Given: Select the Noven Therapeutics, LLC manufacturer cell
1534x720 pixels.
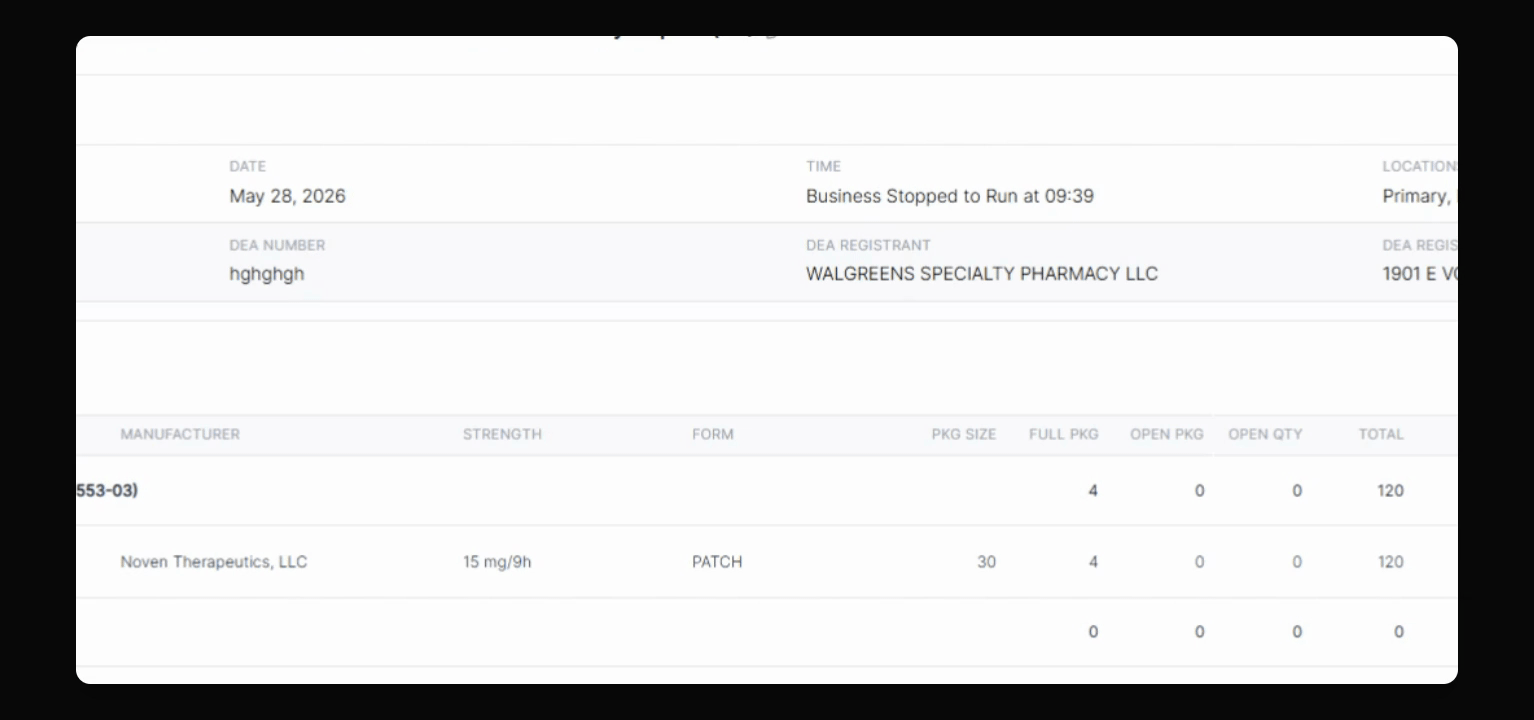Looking at the screenshot, I should pyautogui.click(x=214, y=562).
